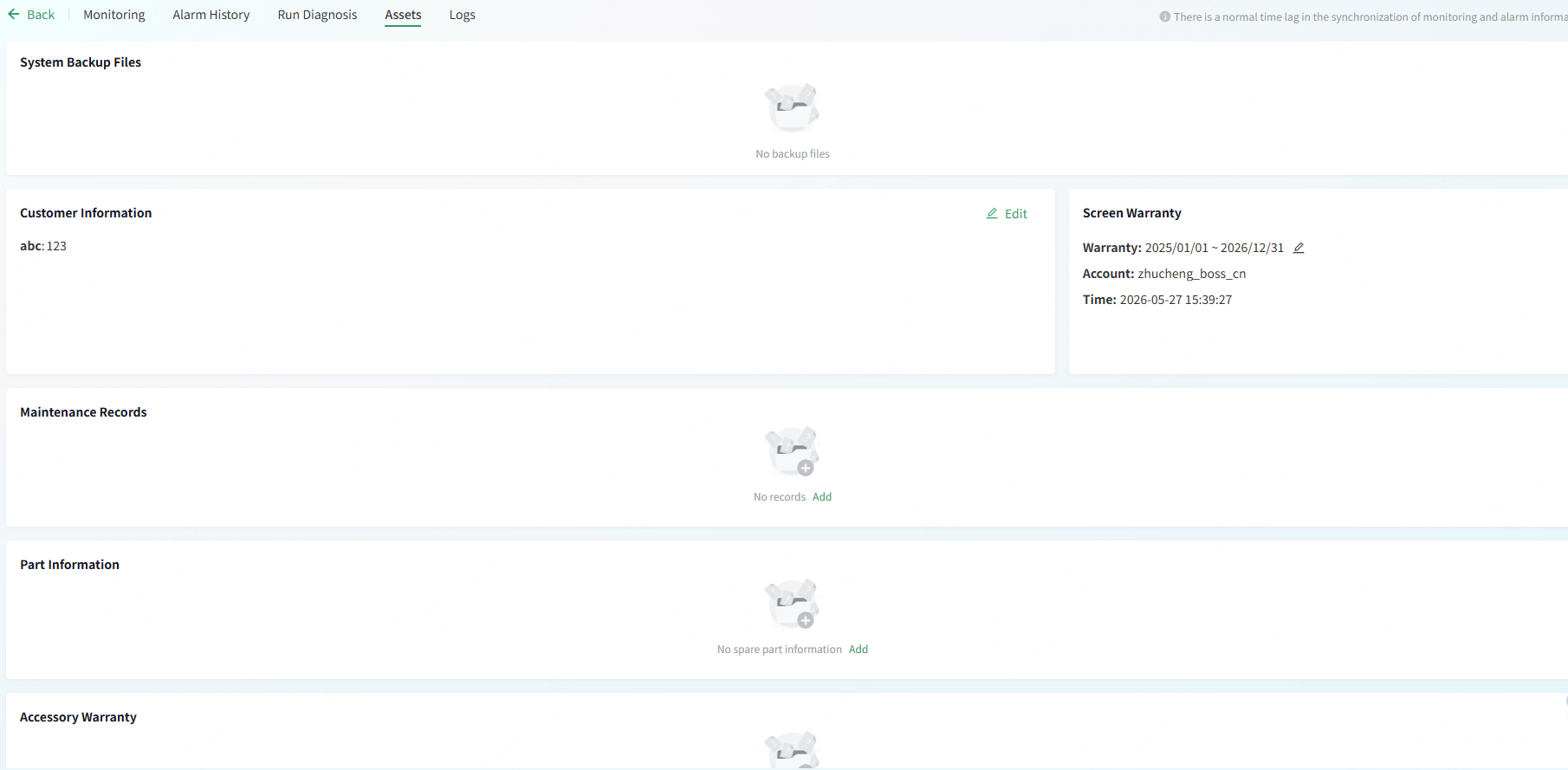This screenshot has height=770, width=1568.
Task: Click the Back arrow icon
Action: tap(14, 15)
